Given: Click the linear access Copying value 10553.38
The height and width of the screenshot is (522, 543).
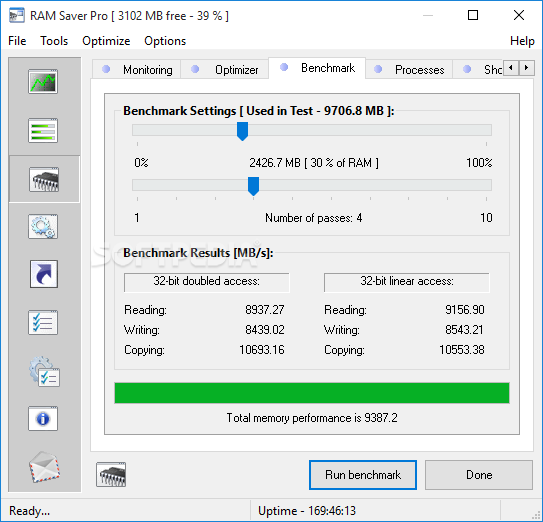Looking at the screenshot, I should (462, 350).
